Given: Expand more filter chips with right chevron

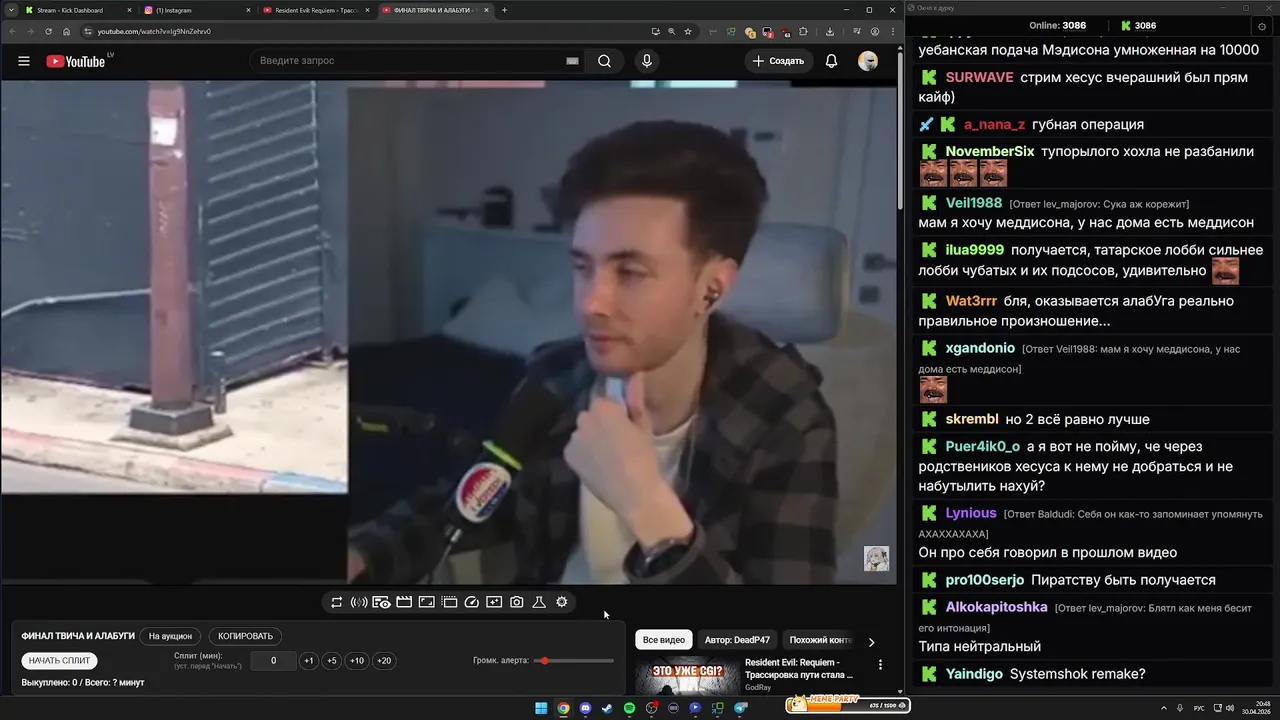Looking at the screenshot, I should point(871,642).
